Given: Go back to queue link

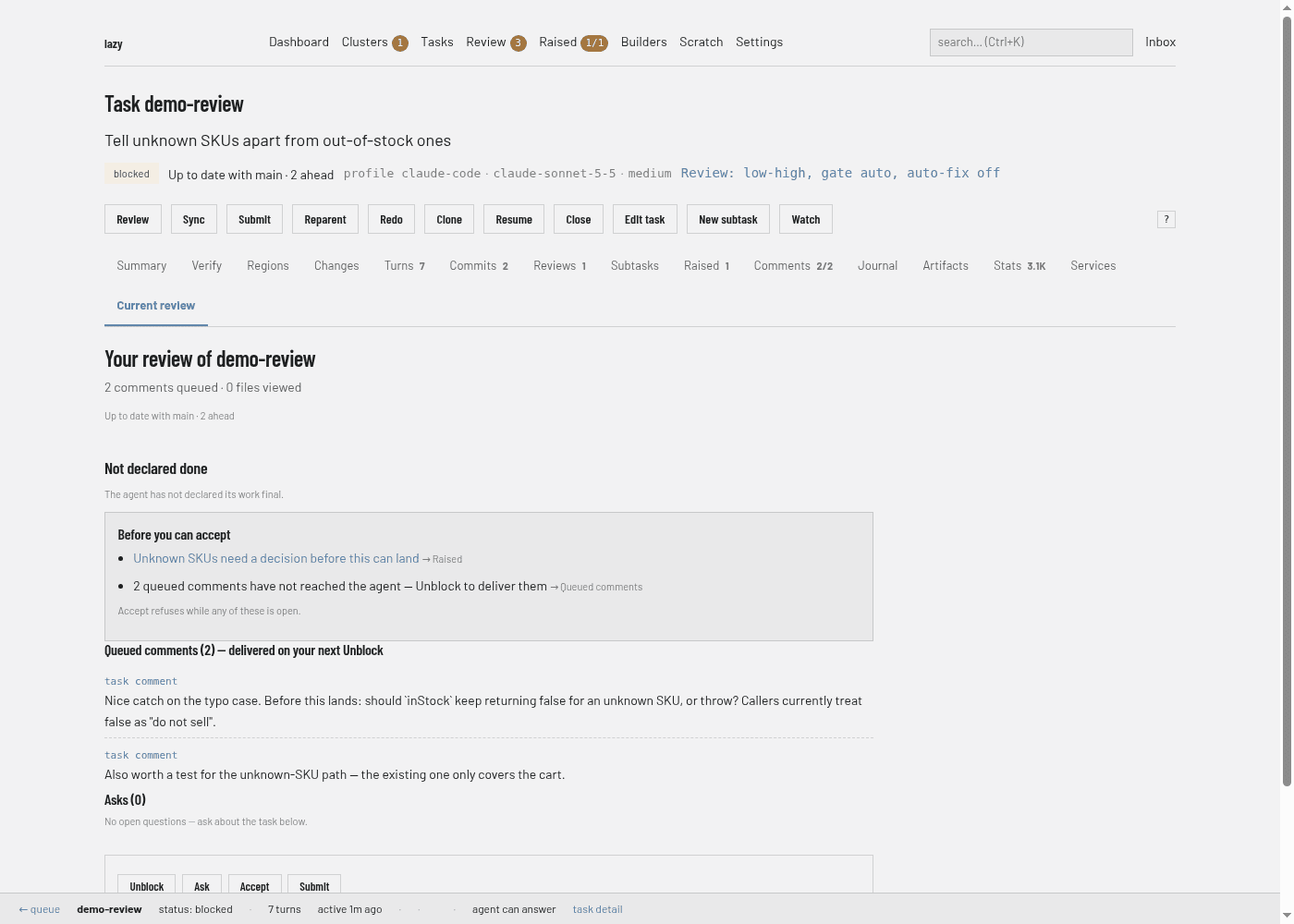Looking at the screenshot, I should [x=40, y=909].
